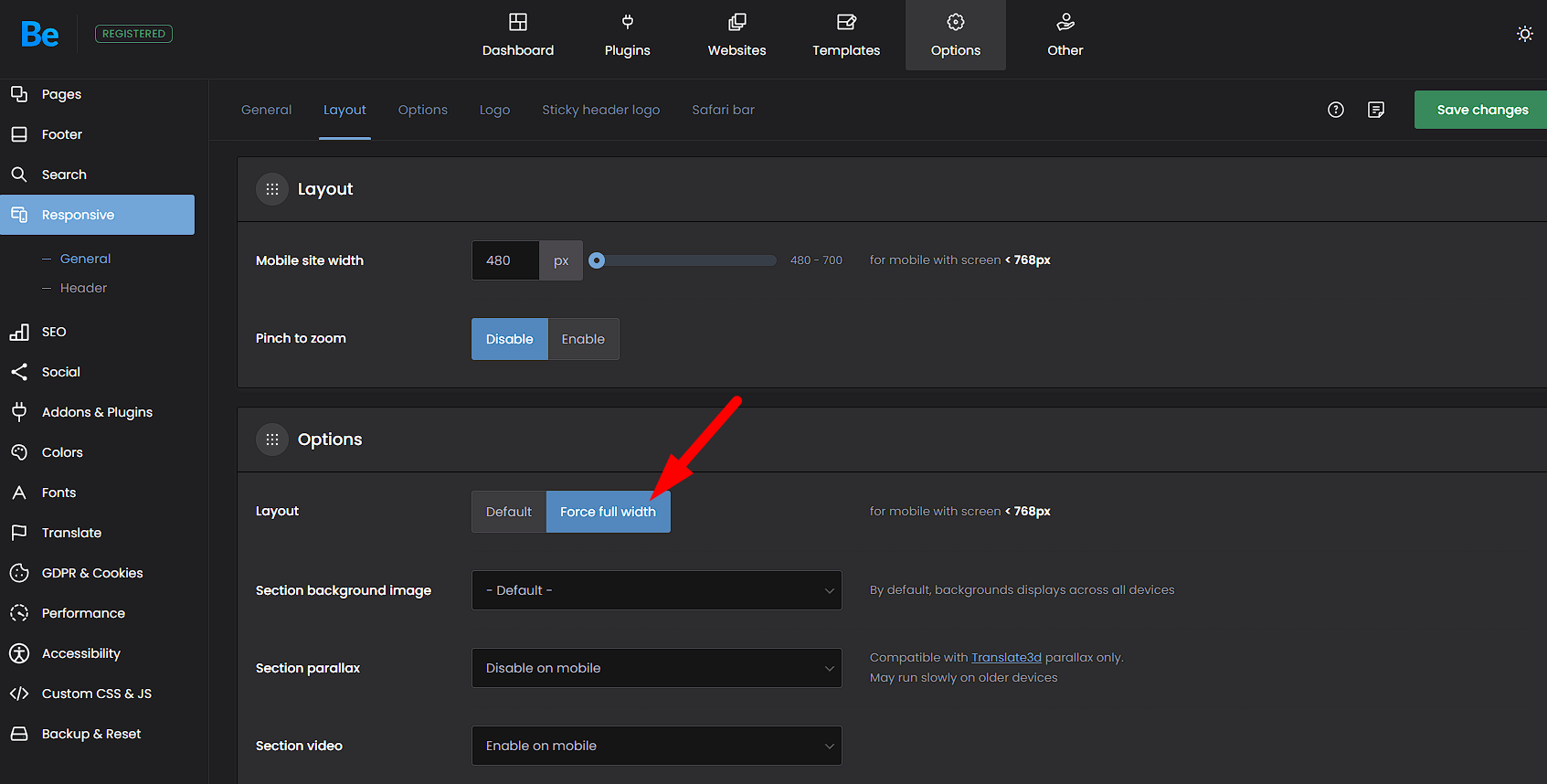1547x784 pixels.
Task: Open the Templates icon in top navigation
Action: [x=846, y=22]
